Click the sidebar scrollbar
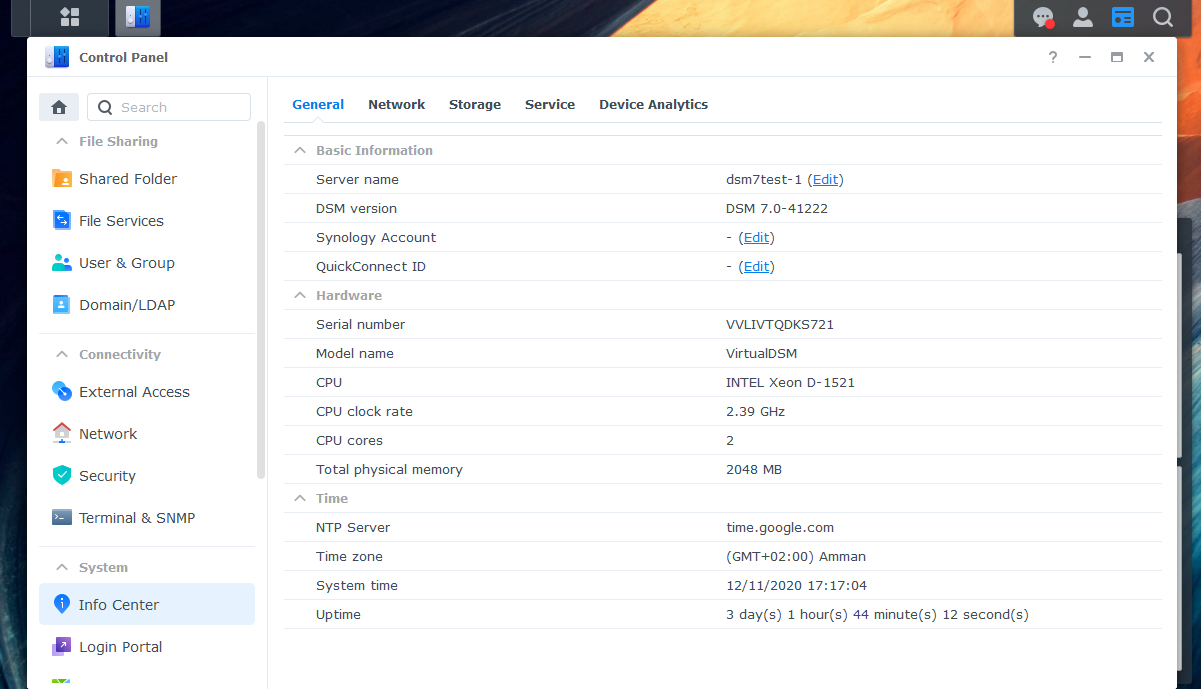The width and height of the screenshot is (1201, 689). coord(262,300)
